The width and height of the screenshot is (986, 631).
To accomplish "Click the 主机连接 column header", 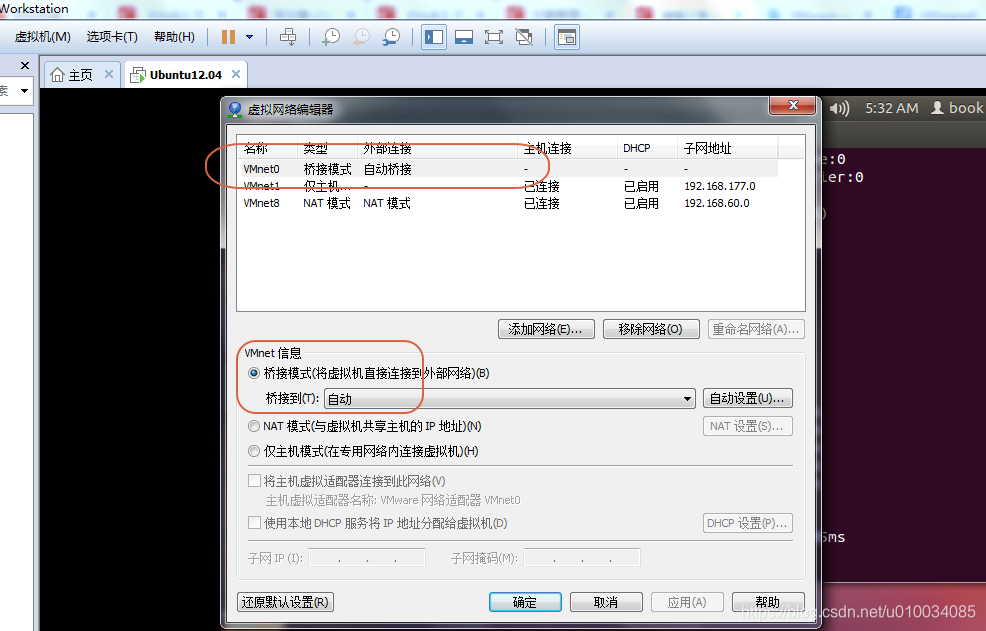I will (x=567, y=148).
